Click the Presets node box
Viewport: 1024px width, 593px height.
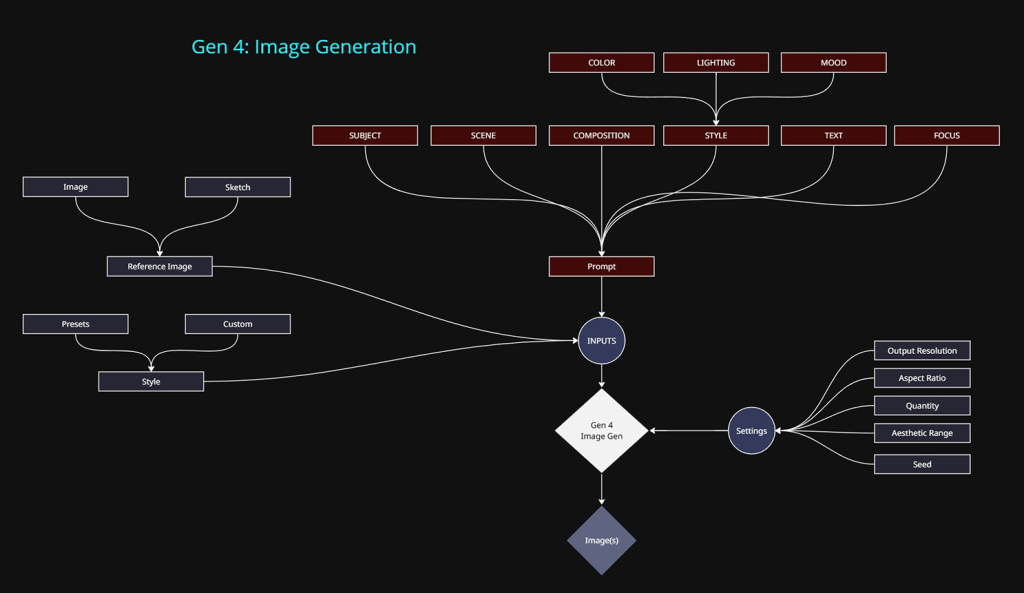(x=75, y=324)
